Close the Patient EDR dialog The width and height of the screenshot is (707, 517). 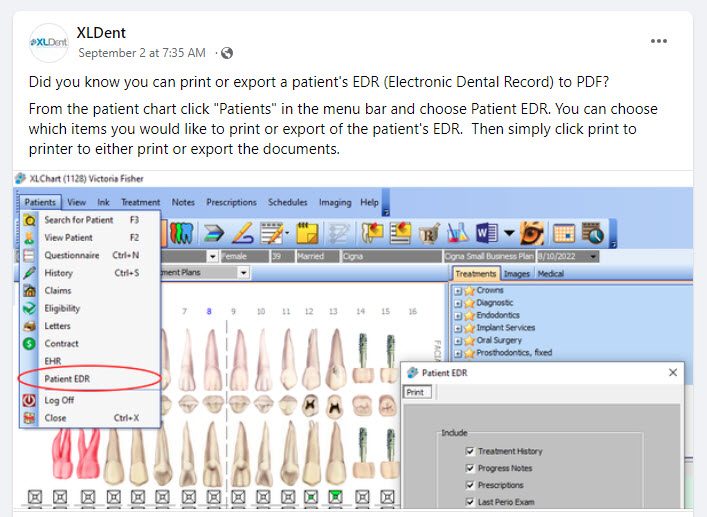(673, 372)
